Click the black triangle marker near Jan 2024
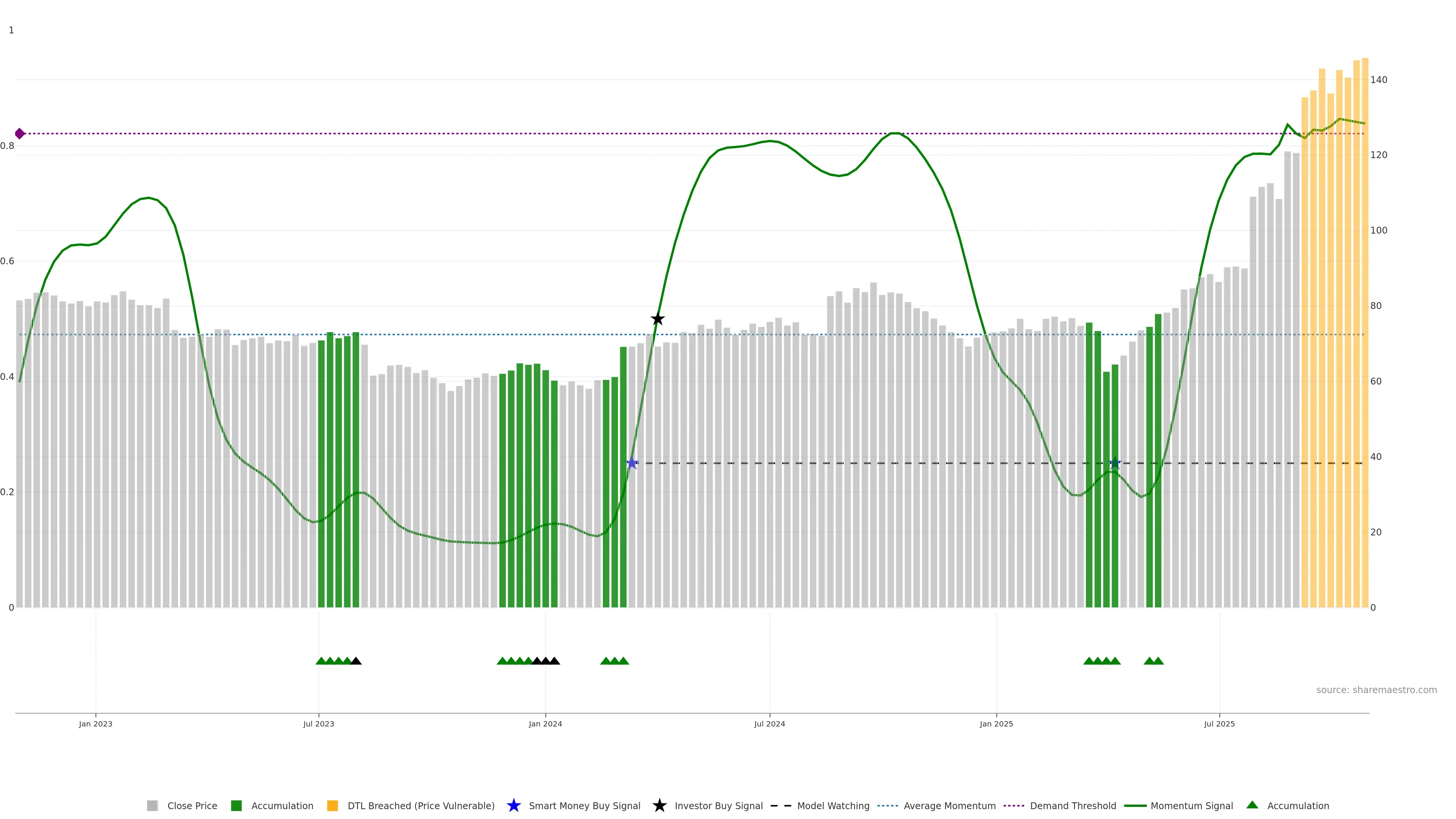The width and height of the screenshot is (1456, 819). 546,661
